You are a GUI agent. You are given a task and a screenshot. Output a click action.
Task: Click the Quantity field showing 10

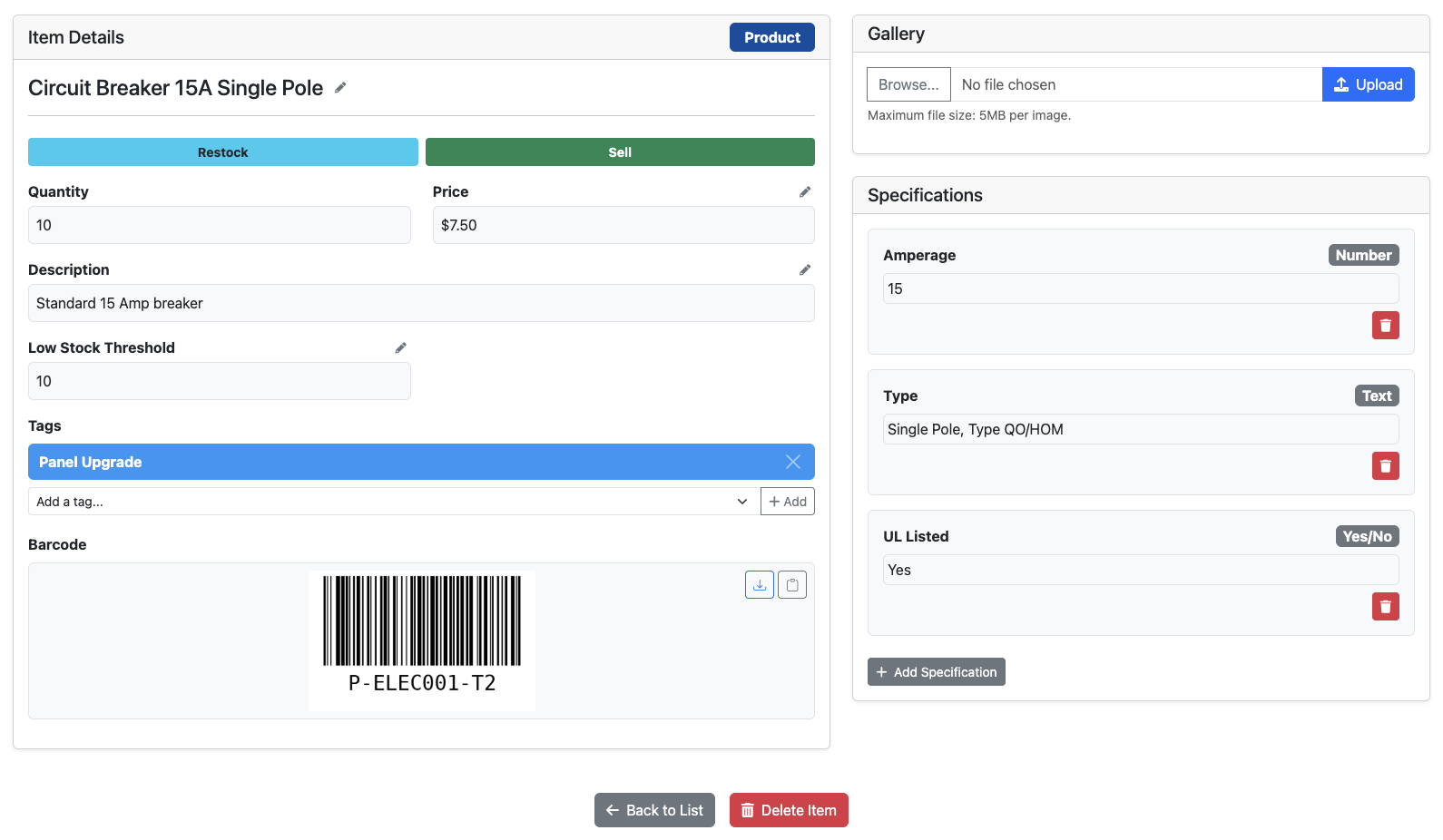point(220,225)
